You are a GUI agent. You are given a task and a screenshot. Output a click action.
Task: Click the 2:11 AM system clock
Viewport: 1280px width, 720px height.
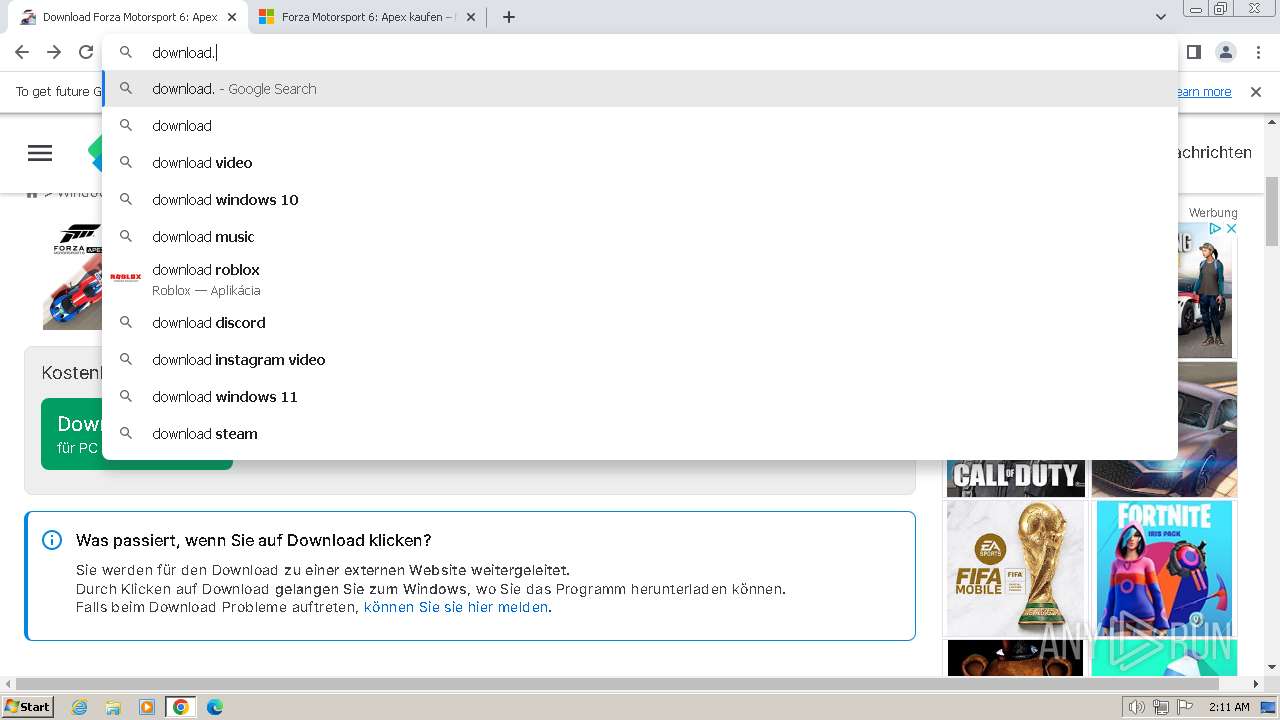[x=1229, y=707]
